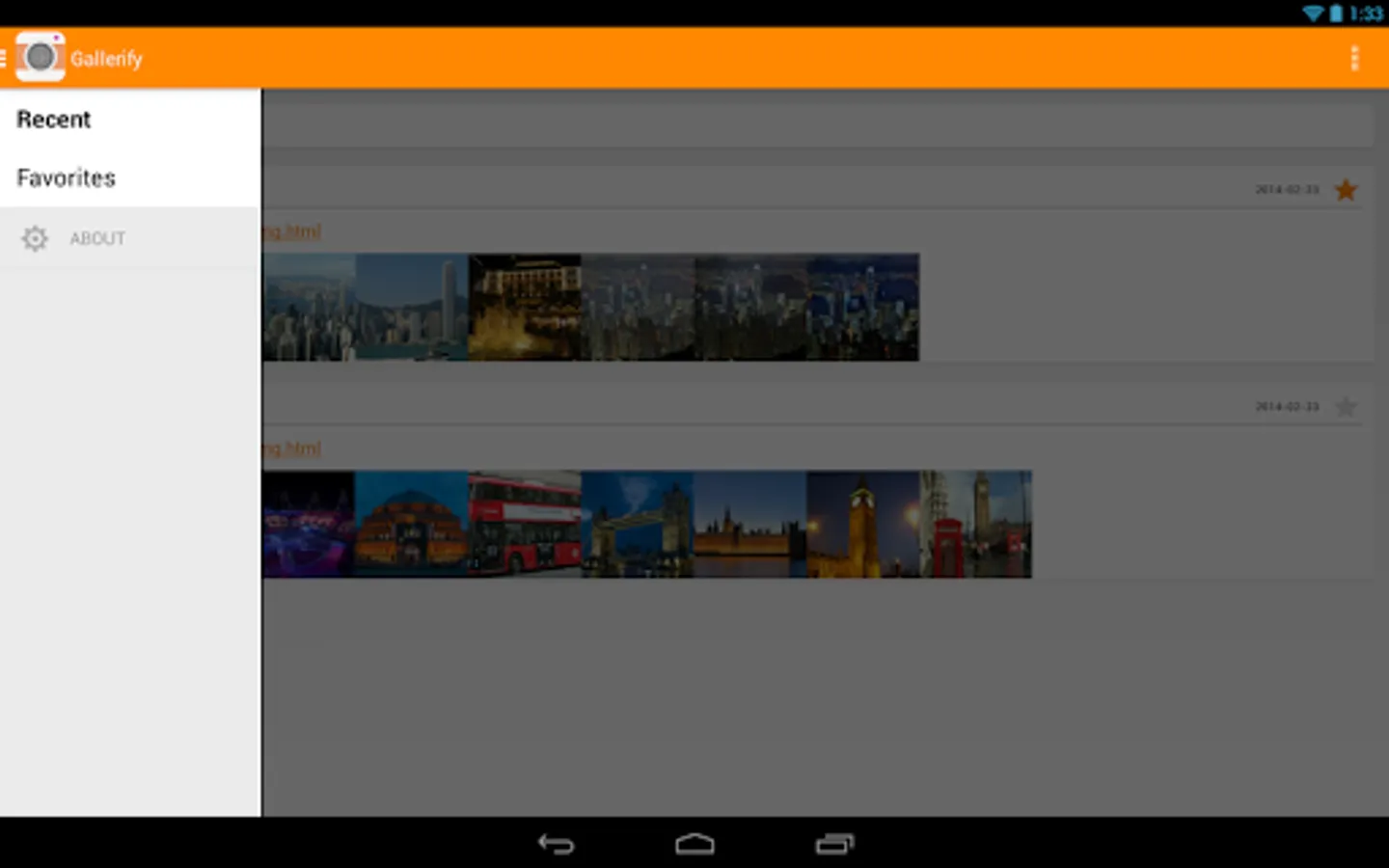Tap the Android Back button

556,844
